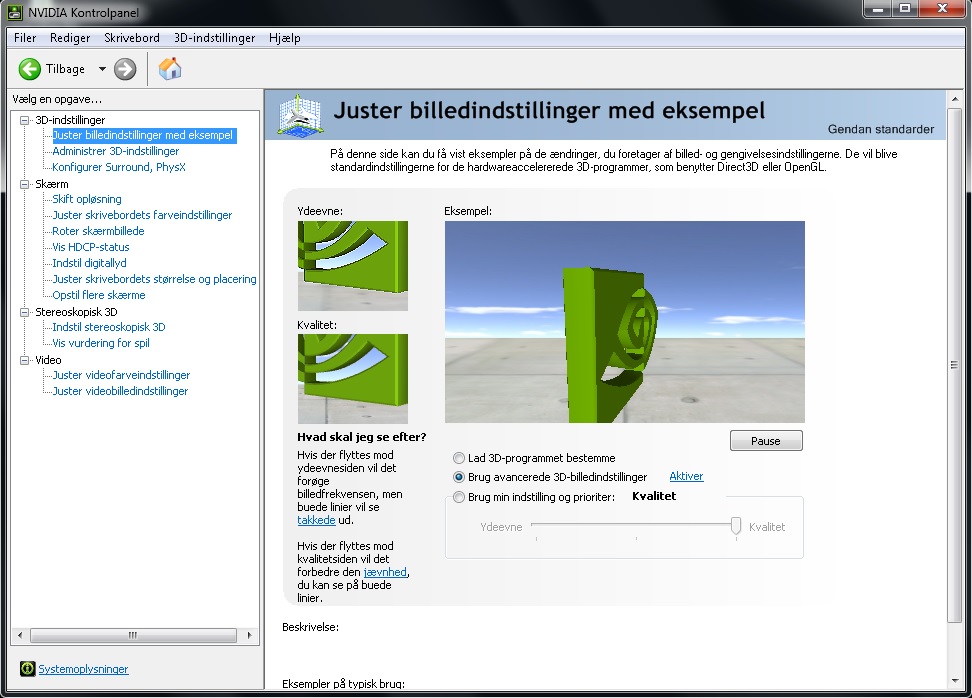Collapse the Skærm tree node
The width and height of the screenshot is (972, 698).
tap(25, 184)
